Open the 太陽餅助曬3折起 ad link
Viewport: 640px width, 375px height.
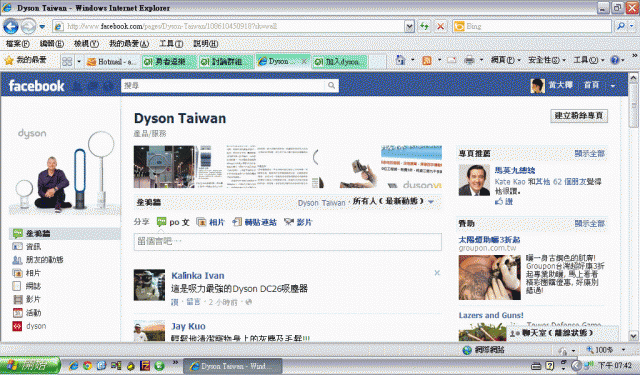(x=489, y=240)
